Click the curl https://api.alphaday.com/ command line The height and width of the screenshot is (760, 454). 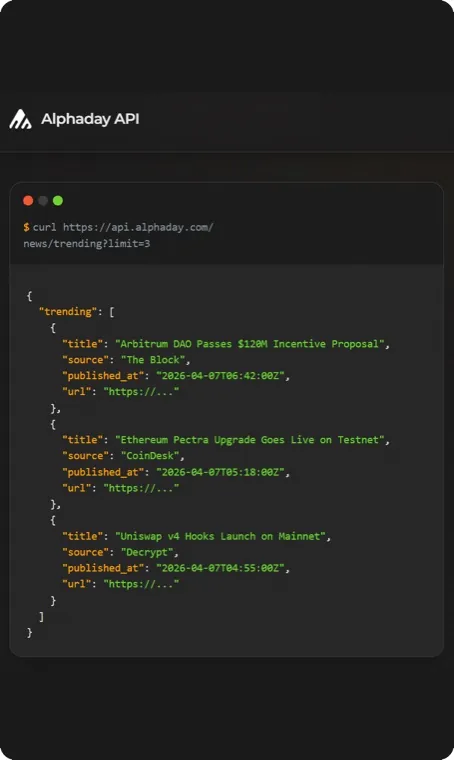click(x=123, y=227)
